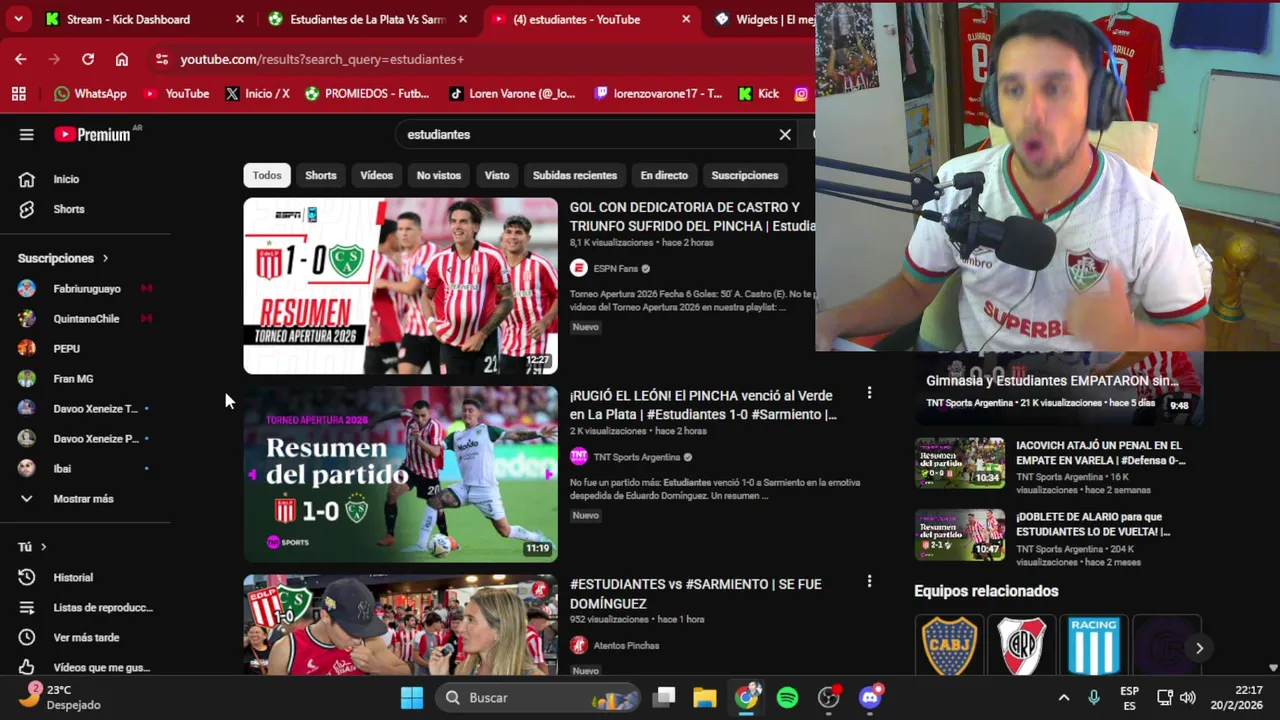Open Ver más tarde in sidebar

pyautogui.click(x=86, y=637)
